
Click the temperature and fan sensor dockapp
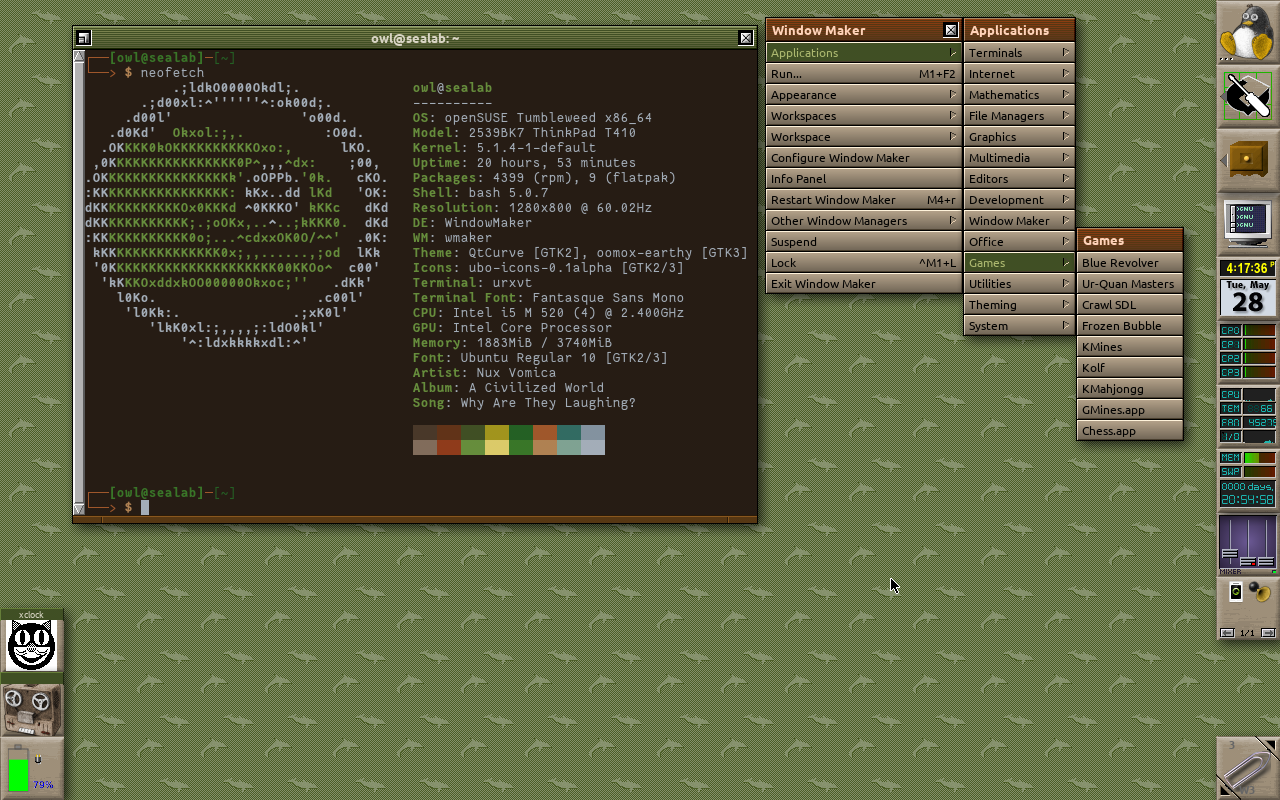point(1247,415)
